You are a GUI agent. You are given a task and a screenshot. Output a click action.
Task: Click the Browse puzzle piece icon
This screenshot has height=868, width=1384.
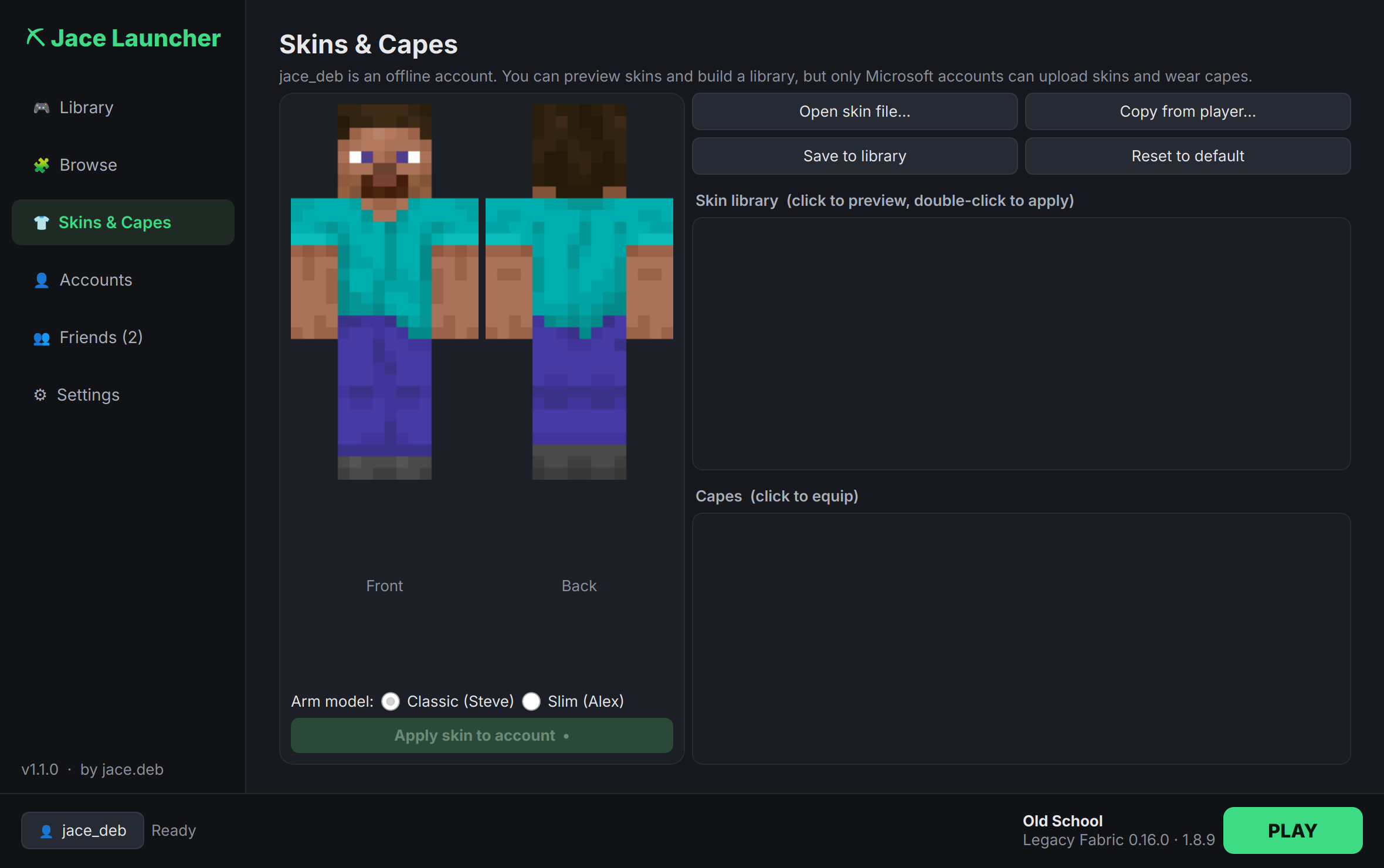click(41, 165)
